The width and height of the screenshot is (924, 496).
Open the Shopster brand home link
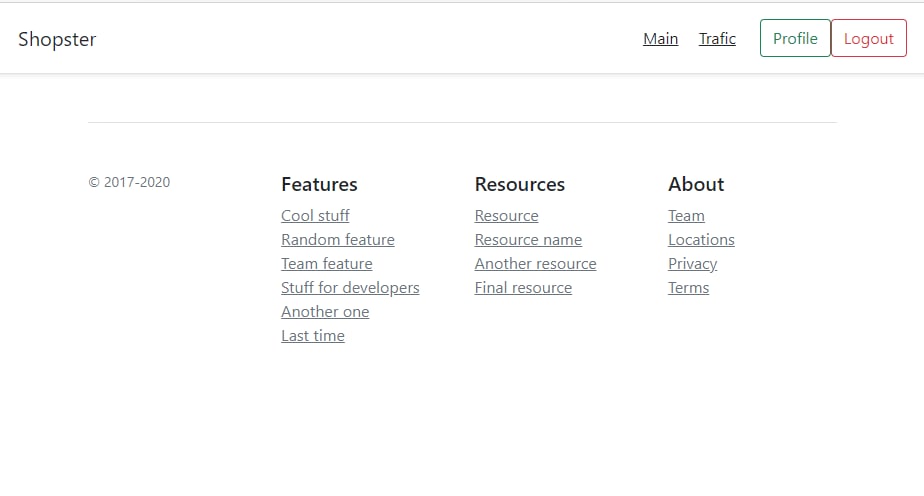(57, 39)
